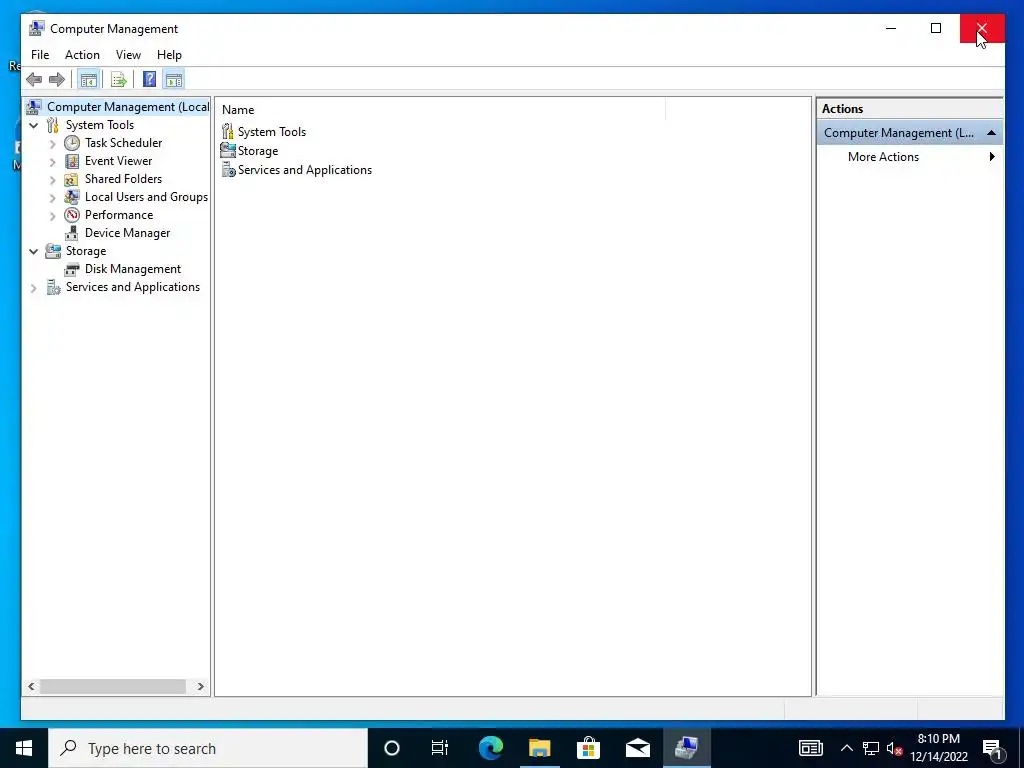Collapse the Storage tree node
The height and width of the screenshot is (768, 1024).
[34, 251]
